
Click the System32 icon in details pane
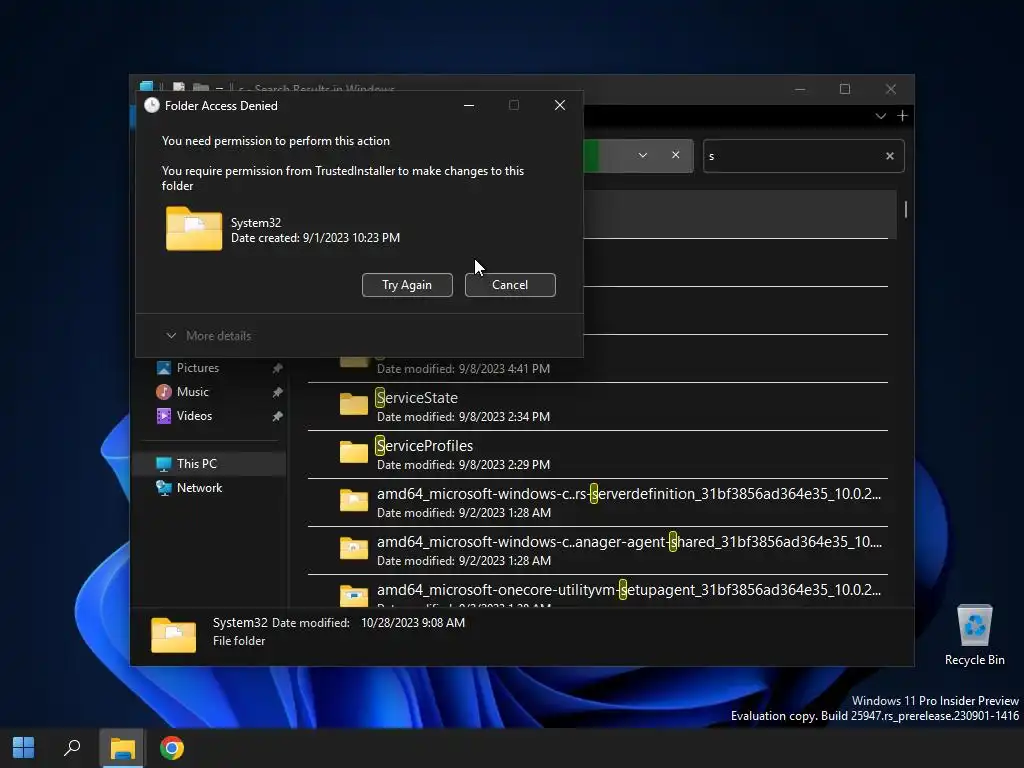pos(174,635)
